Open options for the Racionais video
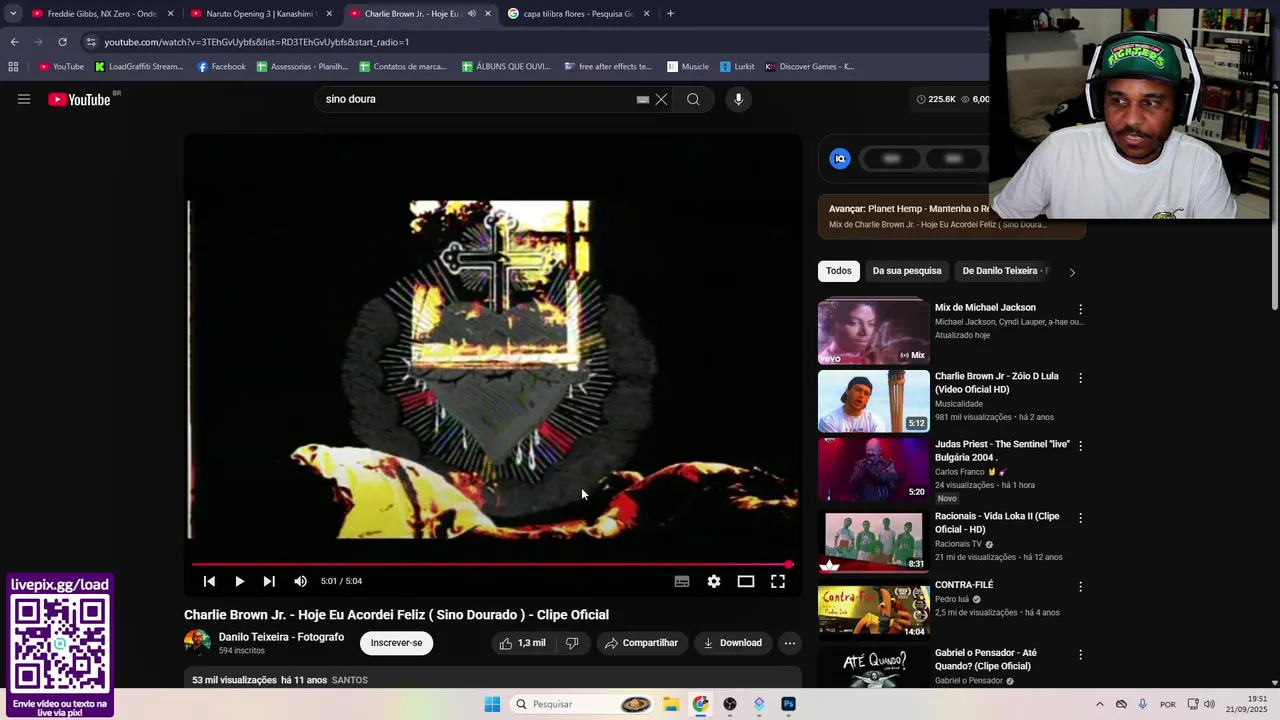1280x720 pixels. (x=1080, y=518)
